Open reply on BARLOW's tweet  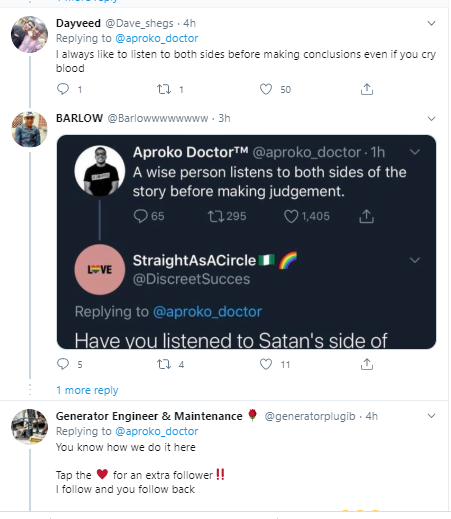(63, 364)
